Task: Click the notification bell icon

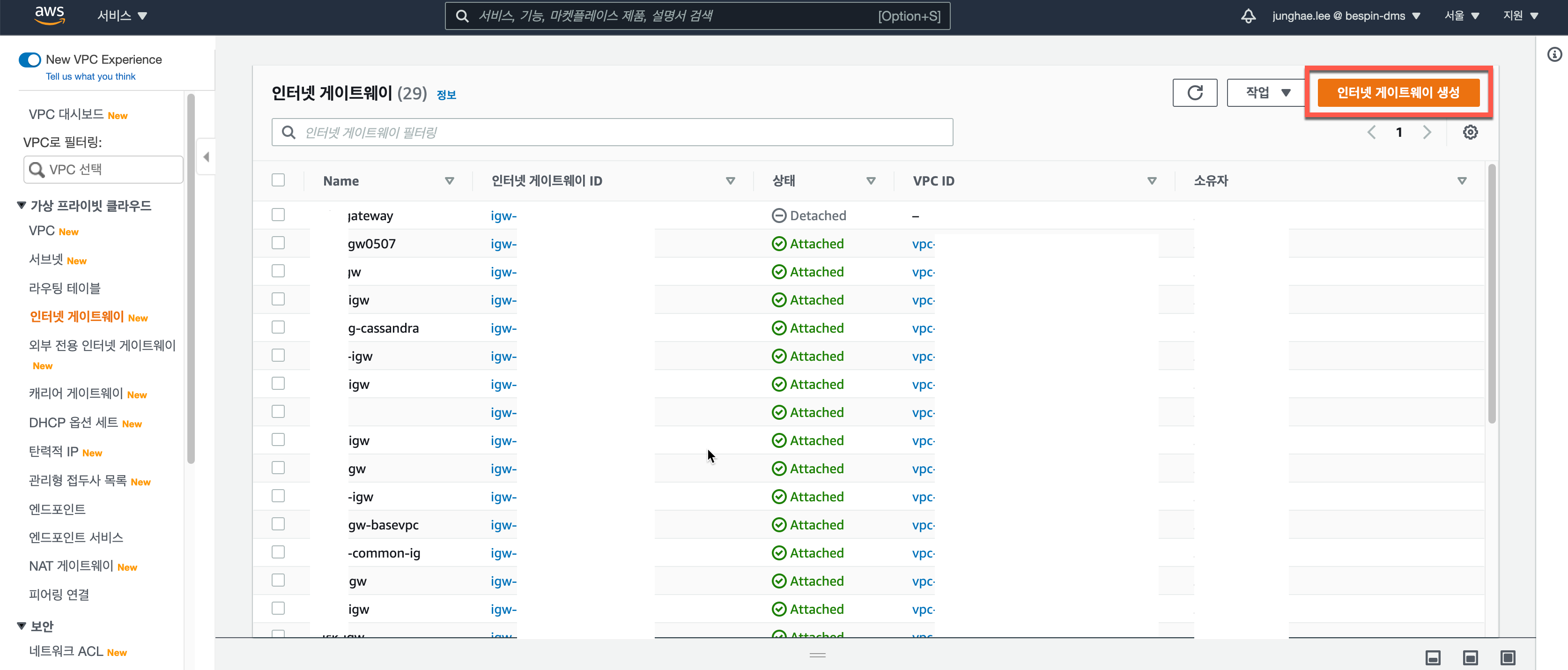Action: (1248, 16)
